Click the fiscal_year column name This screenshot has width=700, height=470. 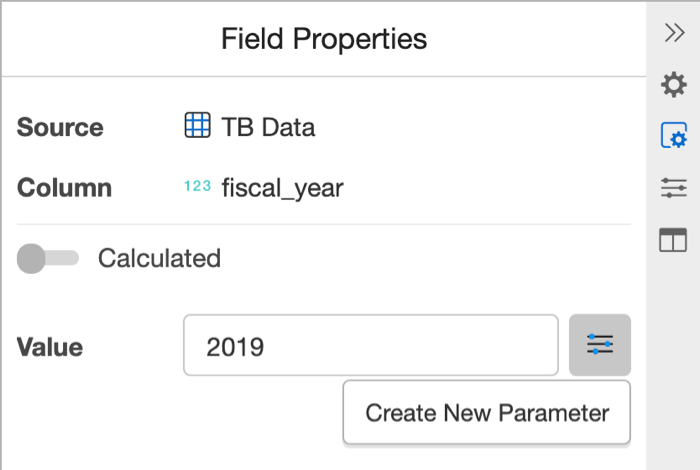pos(283,187)
